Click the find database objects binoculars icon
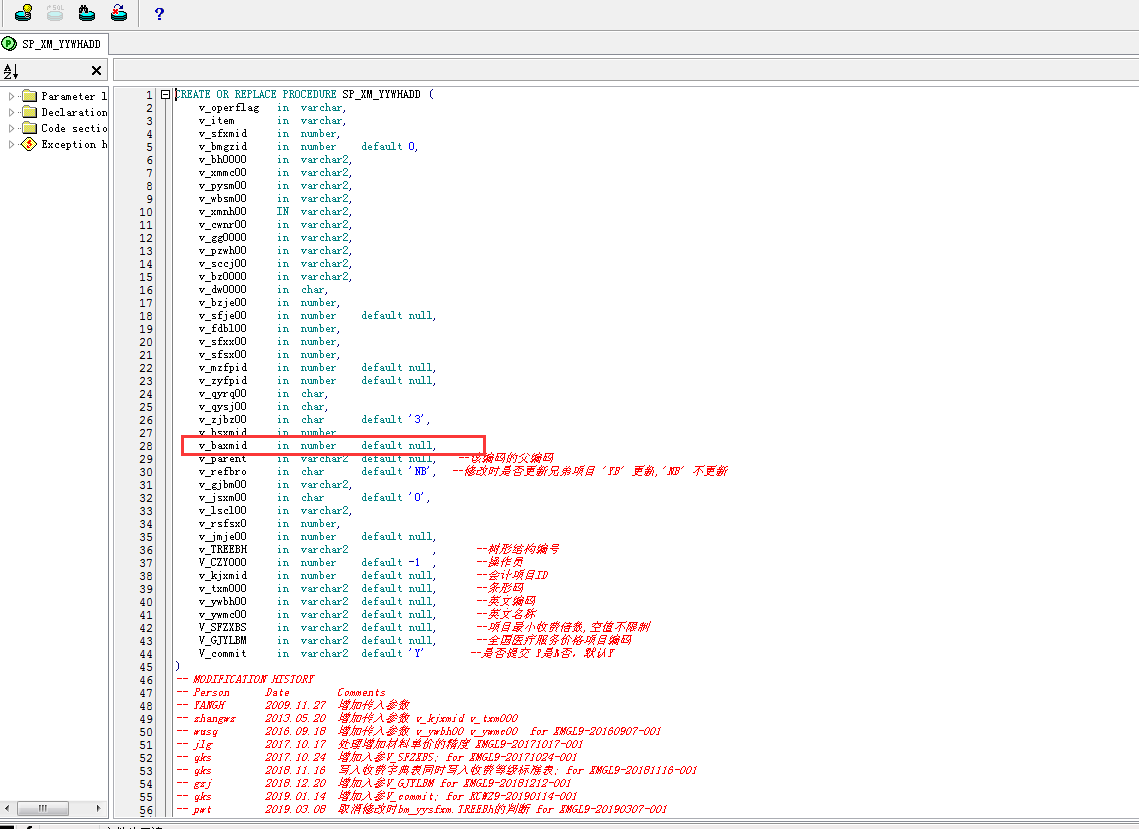This screenshot has width=1139, height=829. [x=87, y=13]
